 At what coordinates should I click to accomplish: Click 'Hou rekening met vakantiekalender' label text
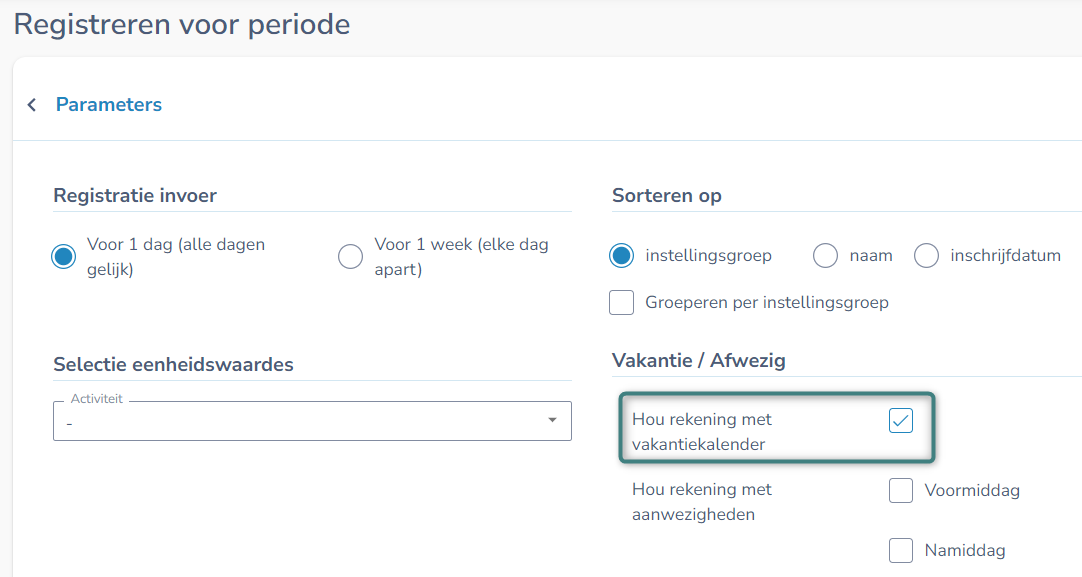pyautogui.click(x=702, y=432)
